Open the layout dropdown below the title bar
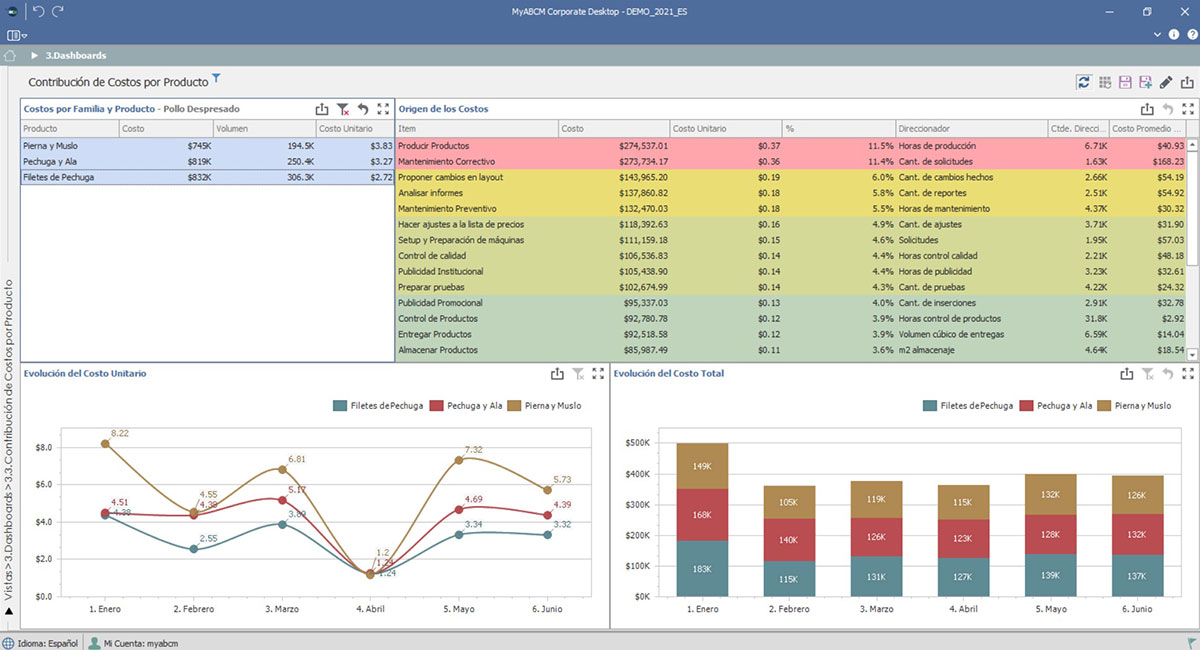Image resolution: width=1200 pixels, height=650 pixels. (x=17, y=35)
